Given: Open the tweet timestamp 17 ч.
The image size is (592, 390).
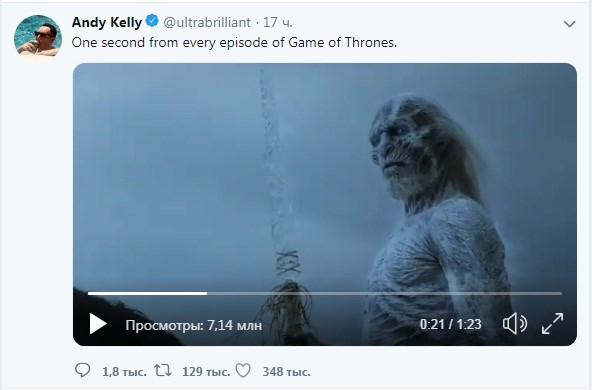Looking at the screenshot, I should [x=278, y=22].
